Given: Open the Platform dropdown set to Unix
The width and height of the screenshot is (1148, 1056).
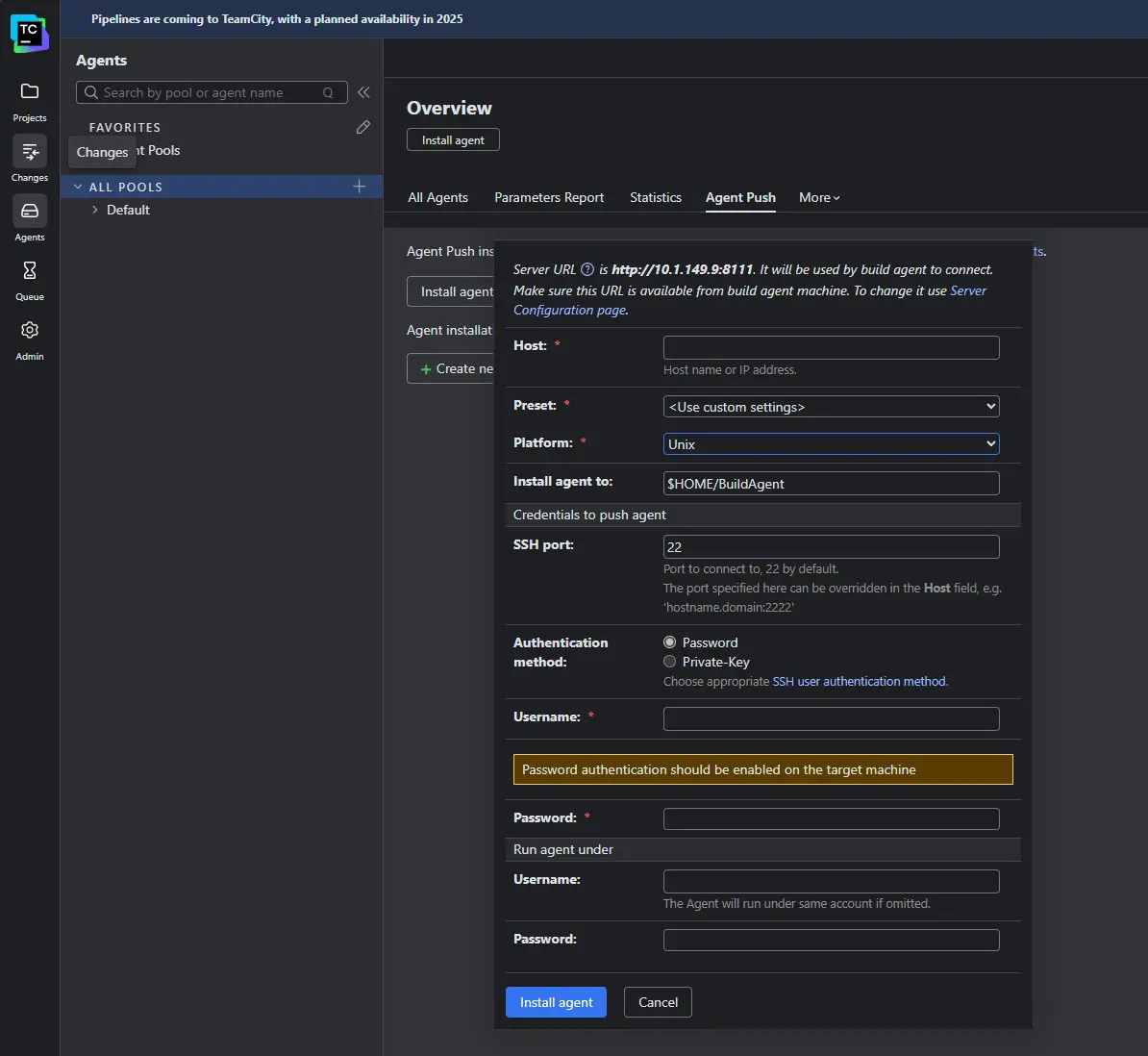Looking at the screenshot, I should [831, 444].
